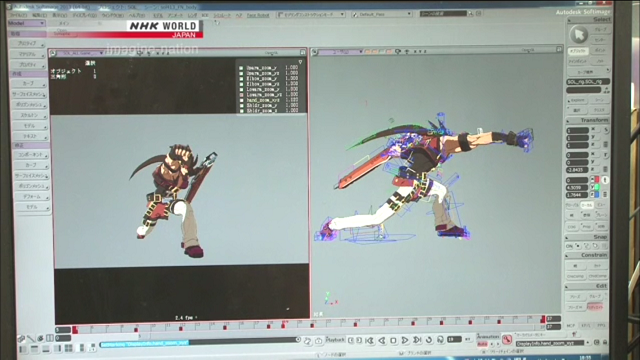640x360 pixels.
Task: Click the first orange icon in right viewport bar
Action: (367, 51)
